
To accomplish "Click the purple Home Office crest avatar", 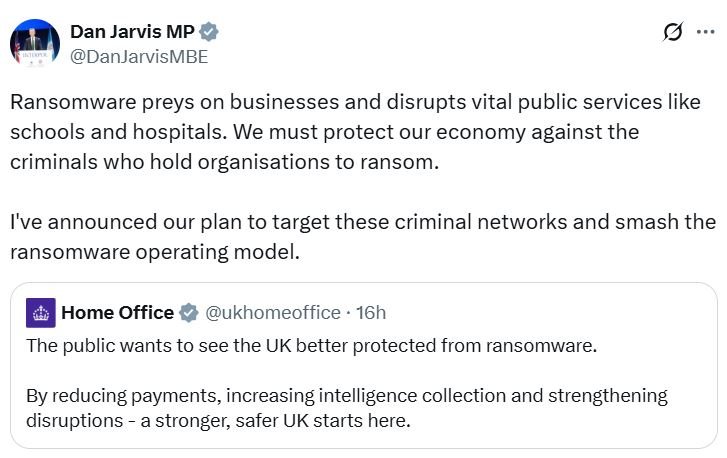I will pos(41,313).
